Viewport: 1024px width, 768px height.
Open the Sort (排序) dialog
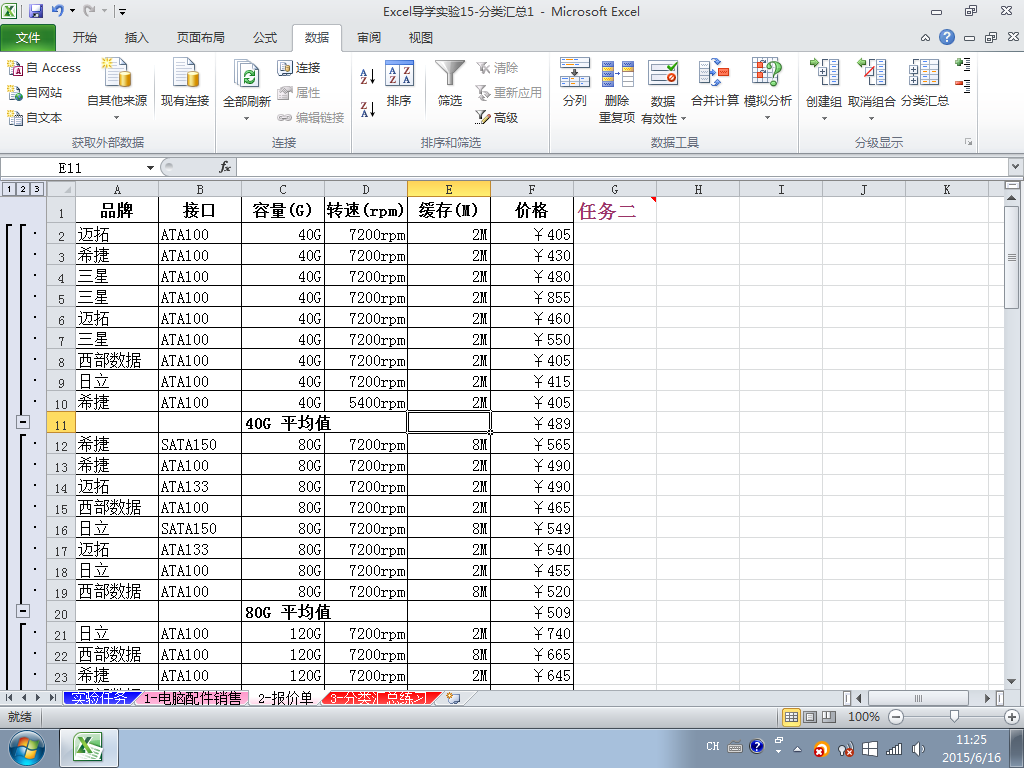(x=399, y=84)
